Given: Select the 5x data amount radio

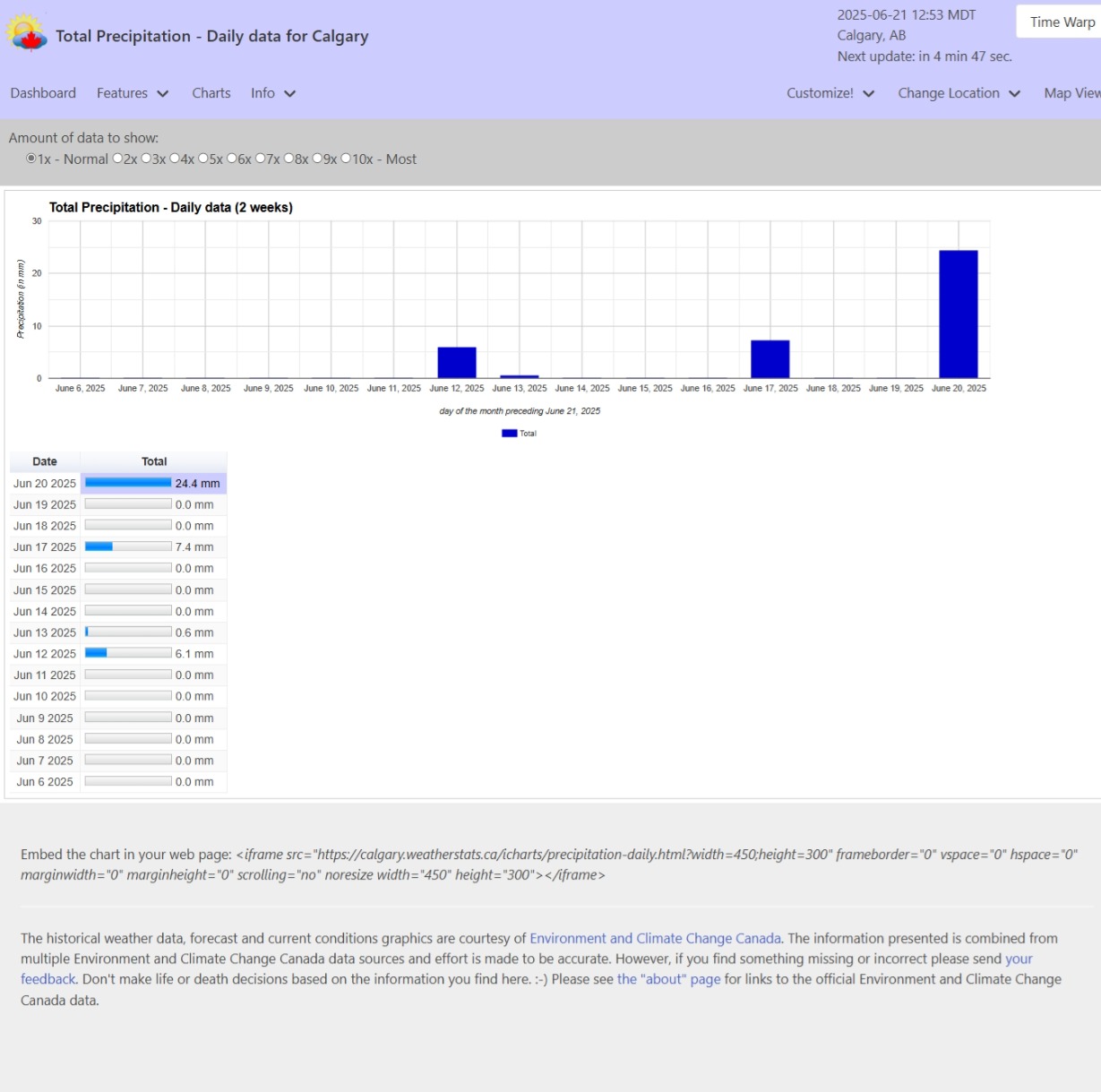Looking at the screenshot, I should [x=203, y=159].
